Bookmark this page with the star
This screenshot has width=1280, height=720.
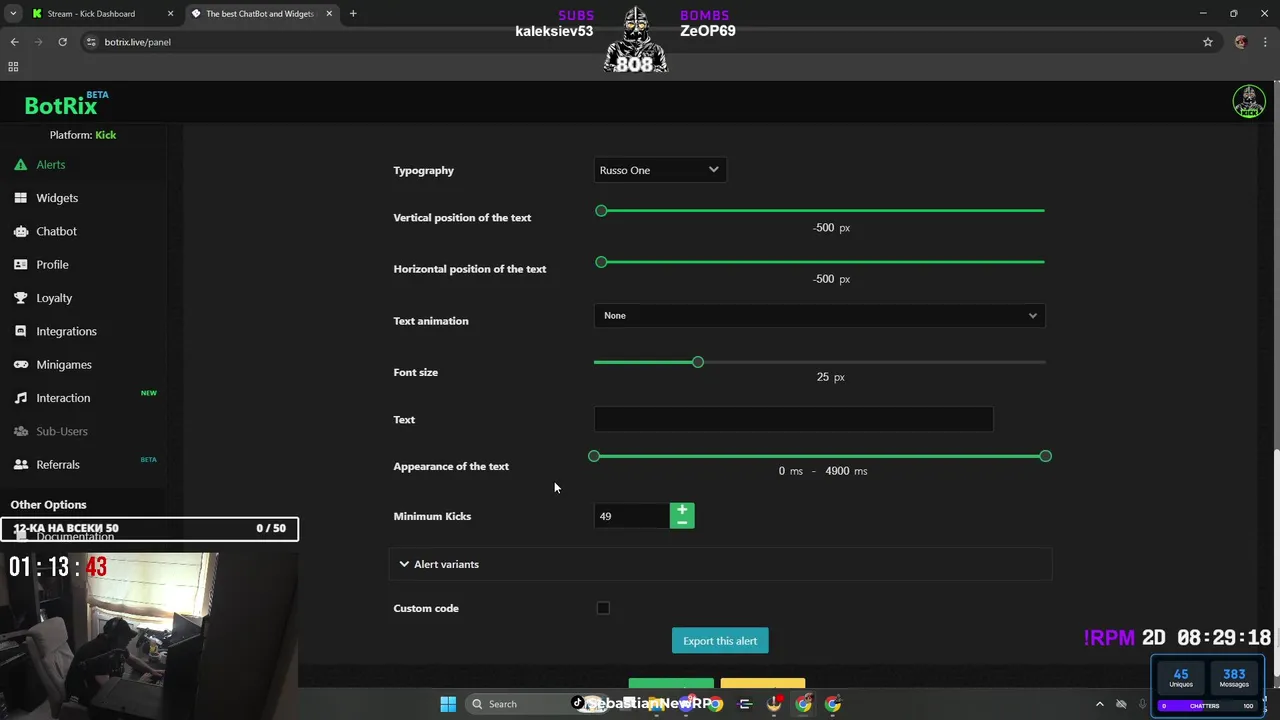[x=1208, y=42]
